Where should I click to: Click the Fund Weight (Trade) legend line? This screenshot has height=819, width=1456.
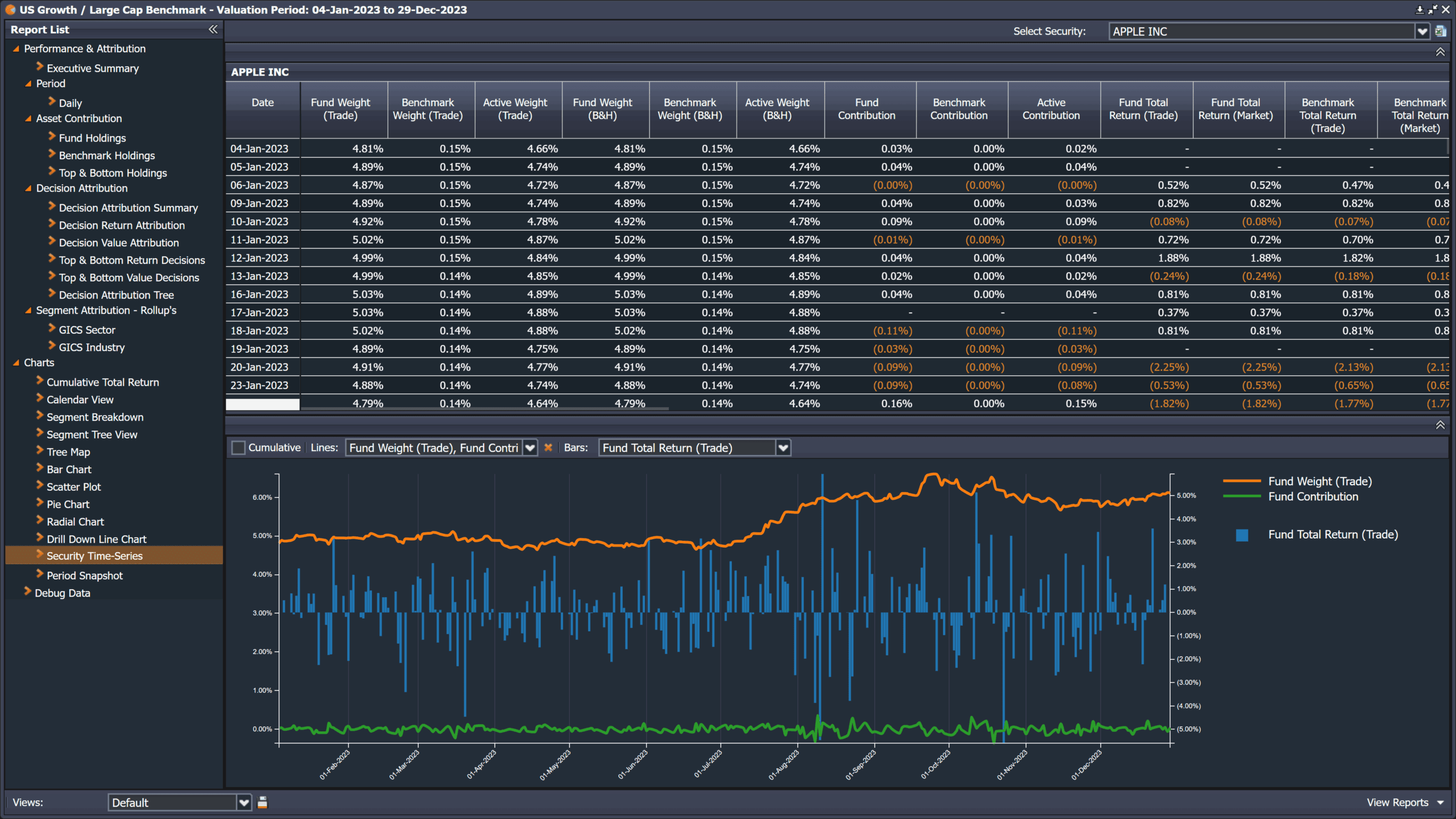click(x=1242, y=481)
